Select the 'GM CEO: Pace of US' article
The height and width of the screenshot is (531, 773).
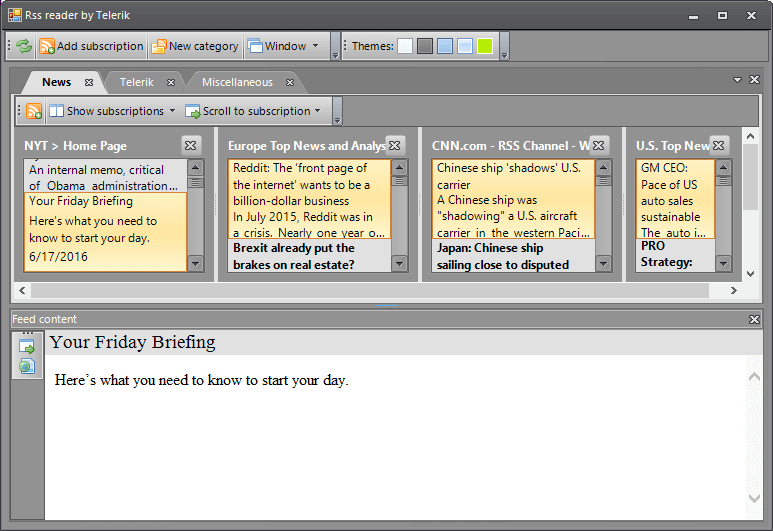675,199
